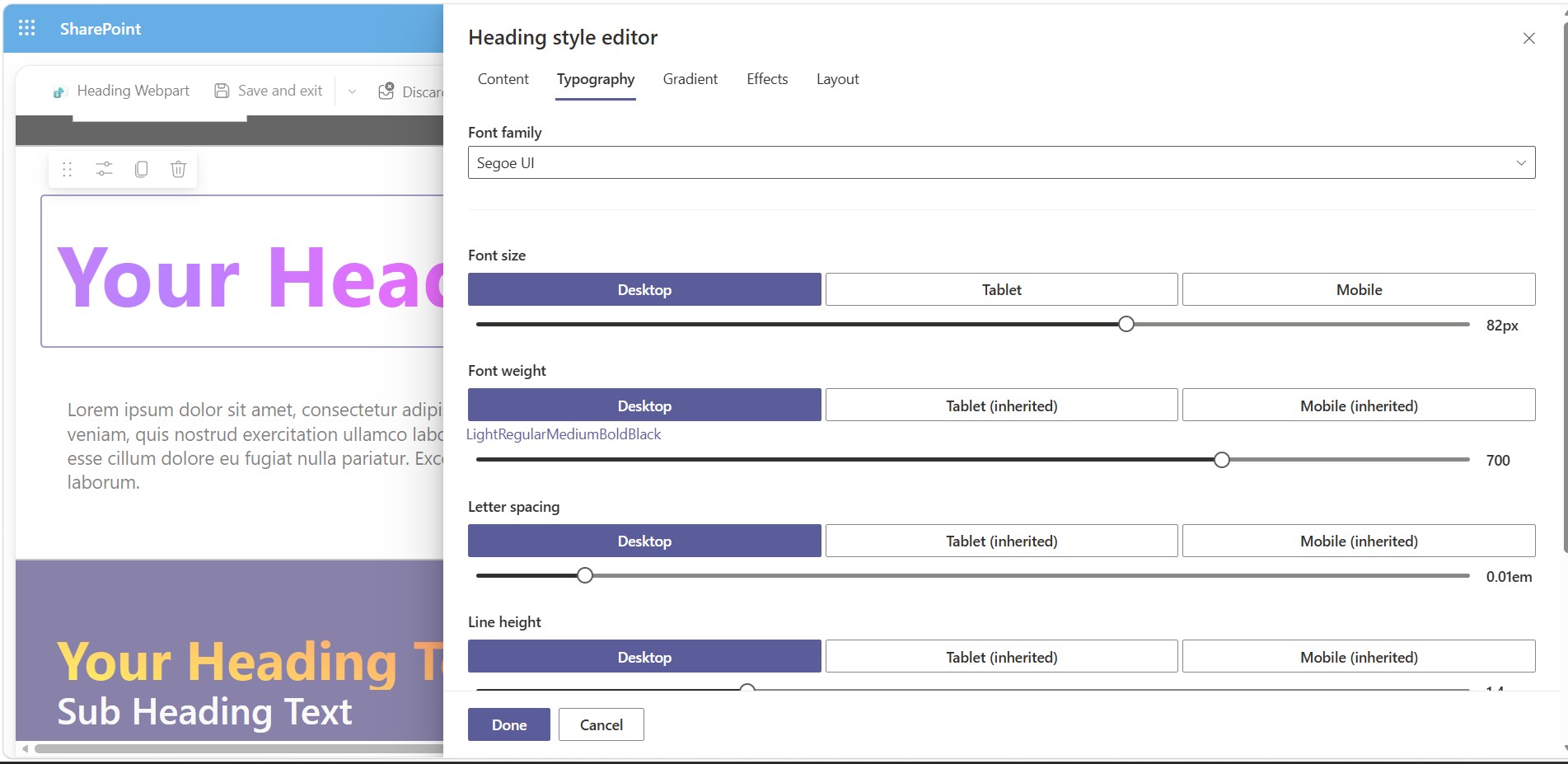Select the Typography tab
The height and width of the screenshot is (764, 1568).
pos(596,79)
